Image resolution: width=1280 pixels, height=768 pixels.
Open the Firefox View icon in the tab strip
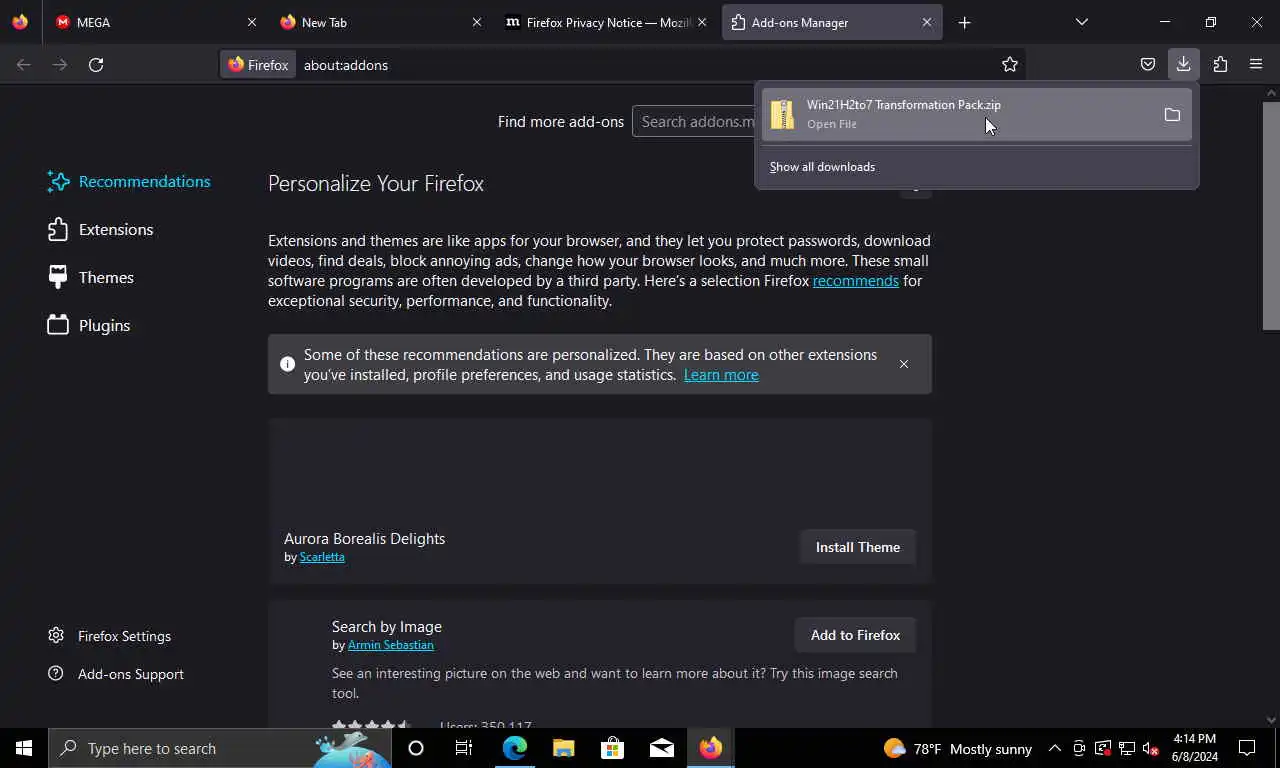click(x=20, y=22)
